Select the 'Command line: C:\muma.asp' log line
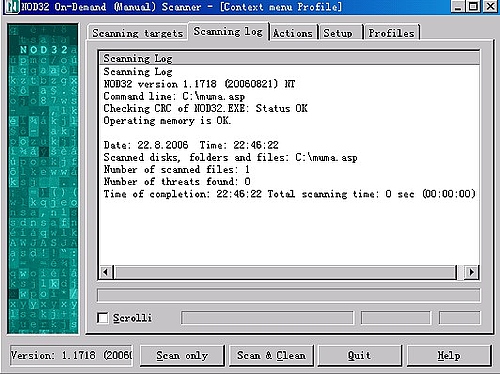Screen dimensions: 500x374 [174, 96]
